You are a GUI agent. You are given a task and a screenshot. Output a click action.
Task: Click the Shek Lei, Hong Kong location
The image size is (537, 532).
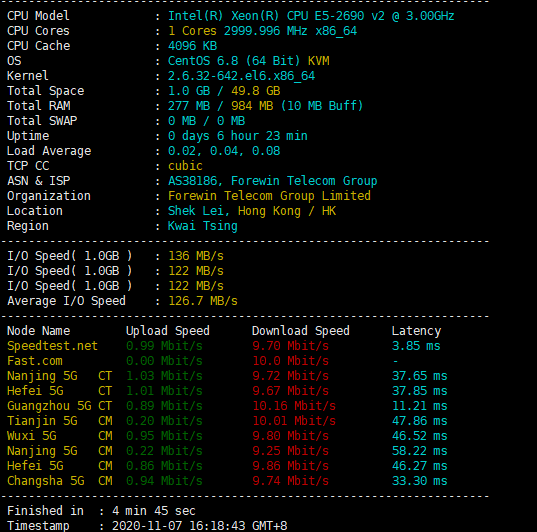(x=252, y=211)
